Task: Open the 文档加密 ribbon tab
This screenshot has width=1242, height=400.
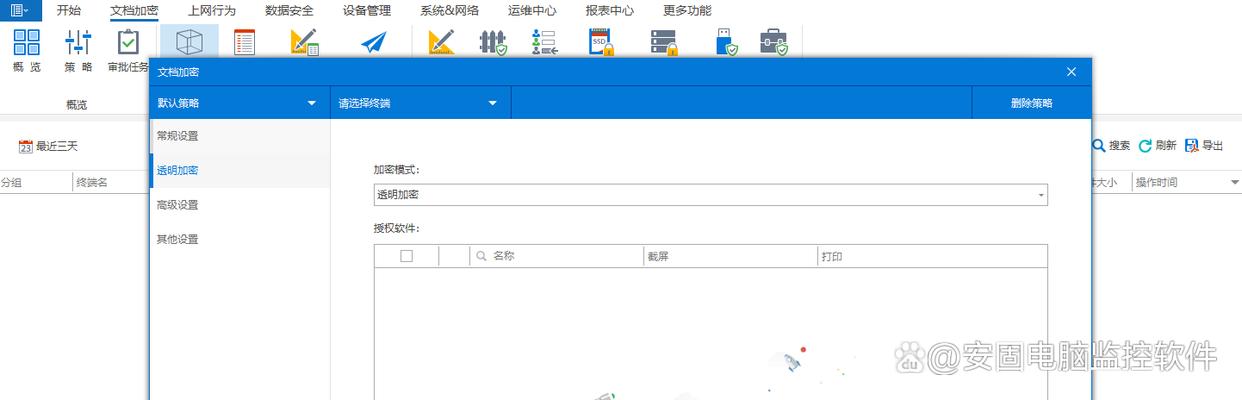Action: pyautogui.click(x=134, y=10)
